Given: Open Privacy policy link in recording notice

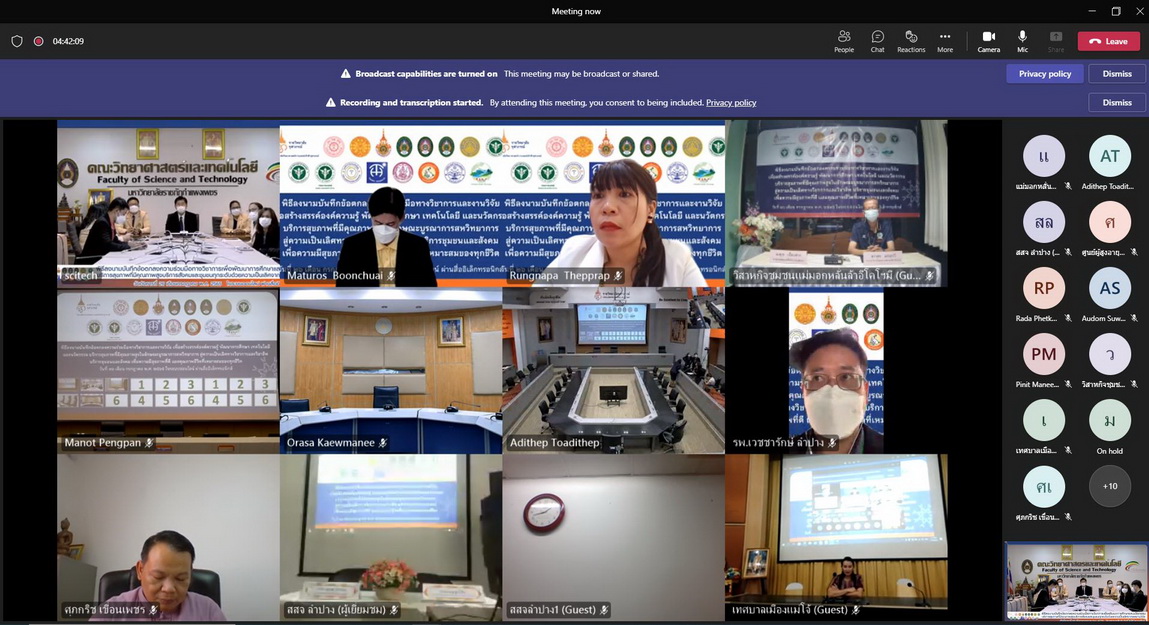Looking at the screenshot, I should point(731,103).
